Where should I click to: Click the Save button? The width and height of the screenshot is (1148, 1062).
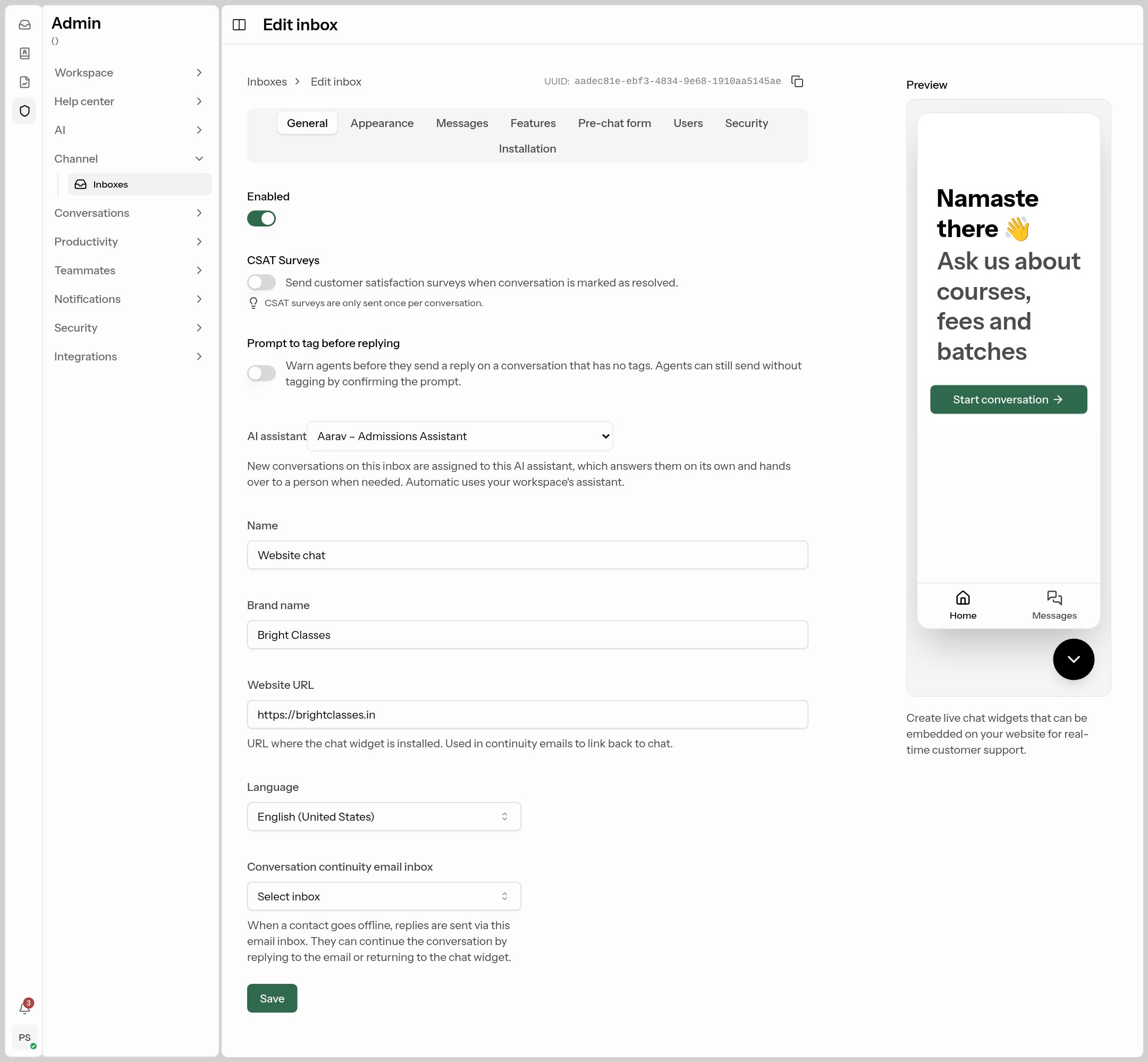click(x=272, y=998)
